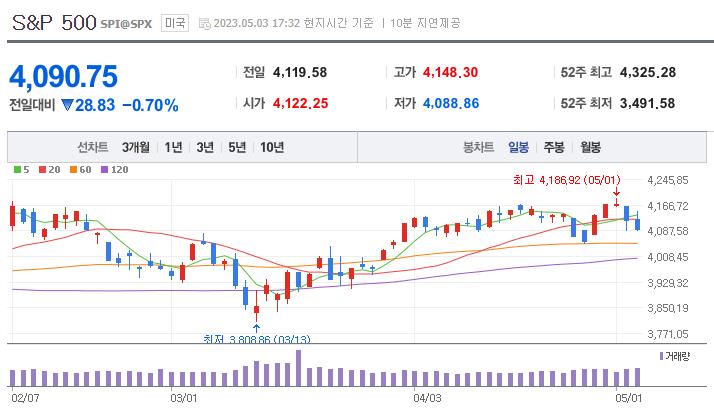Click the current price 4,090.75
Image resolution: width=714 pixels, height=414 pixels.
point(63,76)
